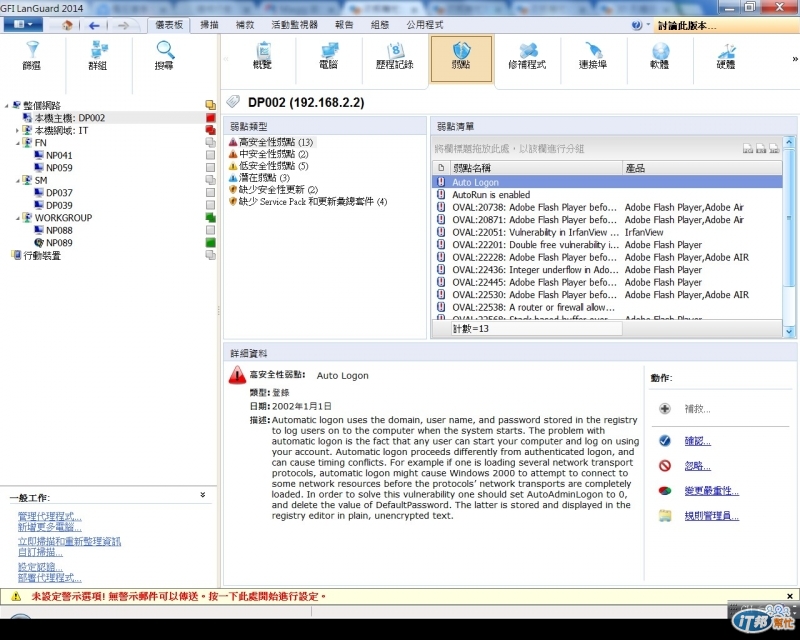Open the 電腦 computers view
800x640 pixels.
click(x=329, y=56)
